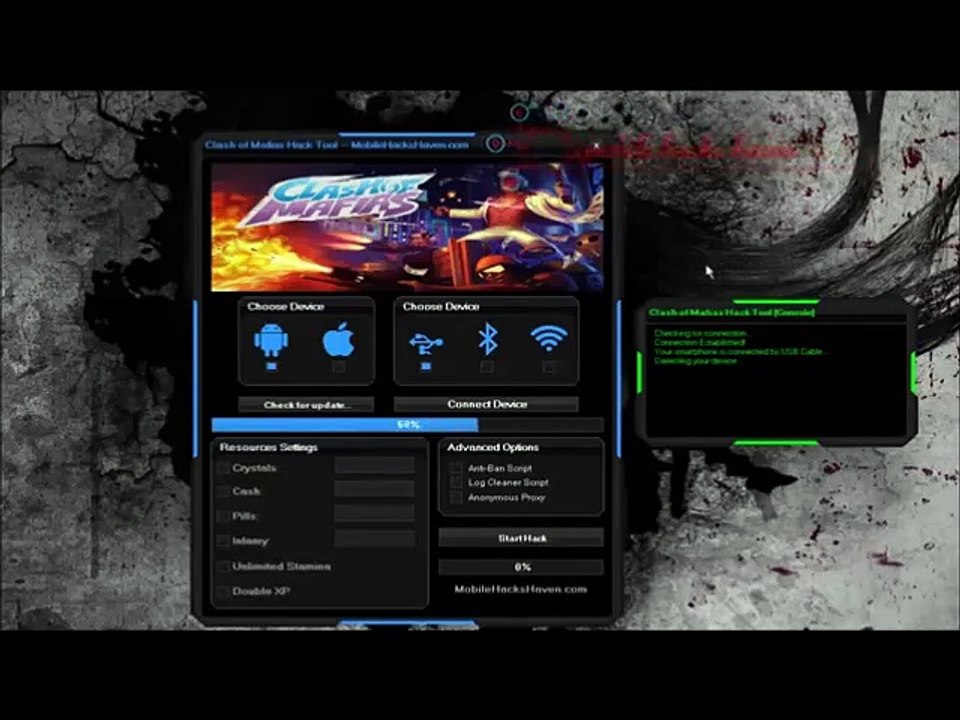The width and height of the screenshot is (960, 720).
Task: Click the Start Hack button
Action: (522, 538)
